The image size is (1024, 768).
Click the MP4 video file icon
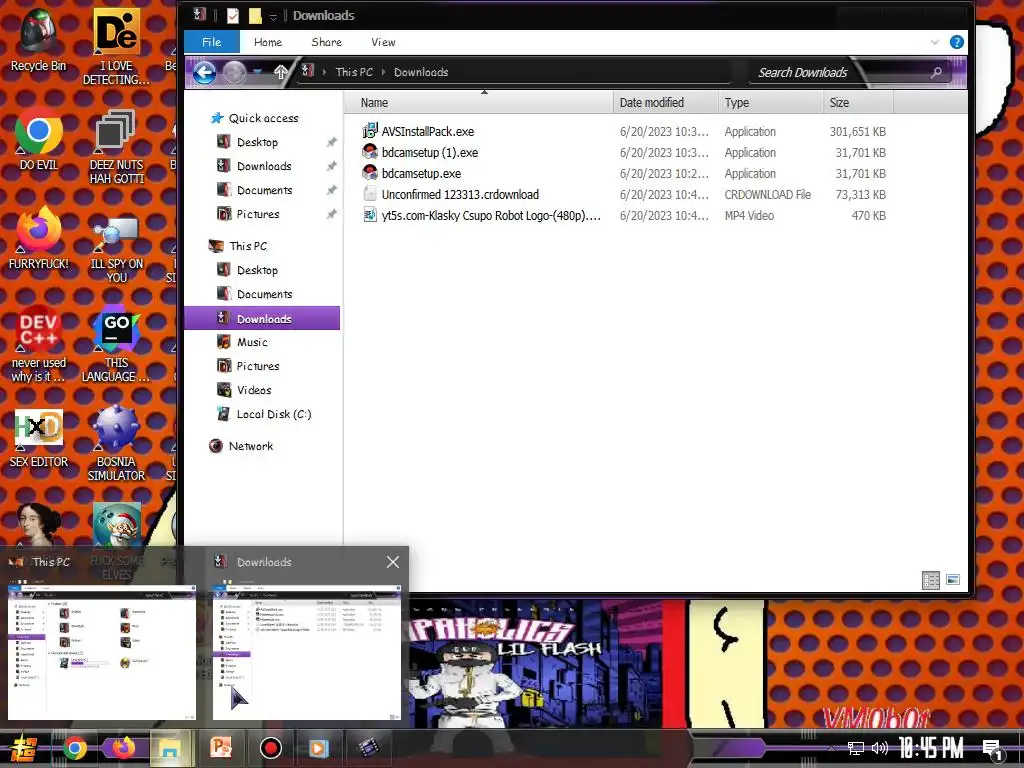tap(370, 215)
